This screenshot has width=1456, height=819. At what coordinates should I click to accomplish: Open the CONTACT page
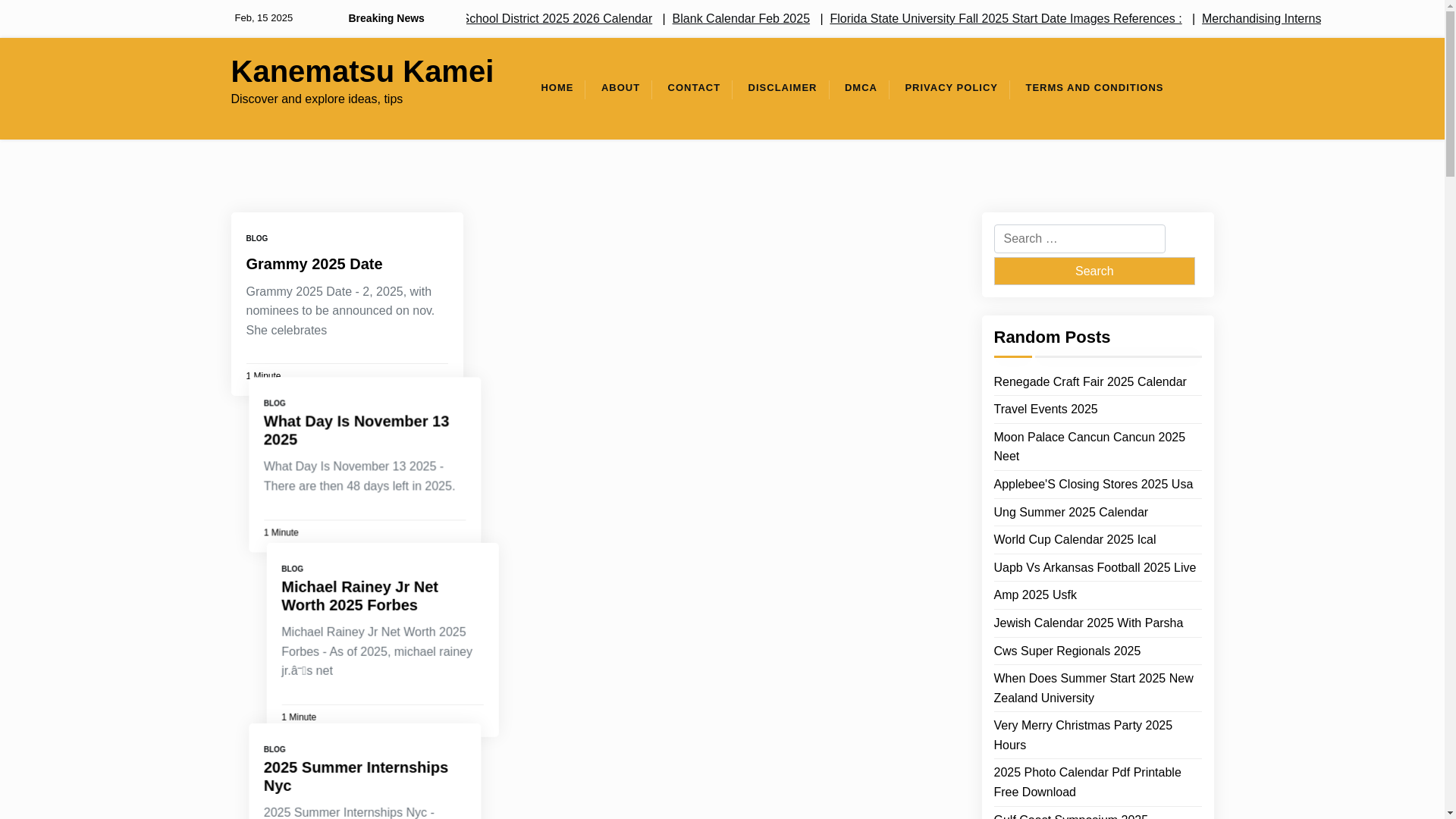tap(693, 88)
